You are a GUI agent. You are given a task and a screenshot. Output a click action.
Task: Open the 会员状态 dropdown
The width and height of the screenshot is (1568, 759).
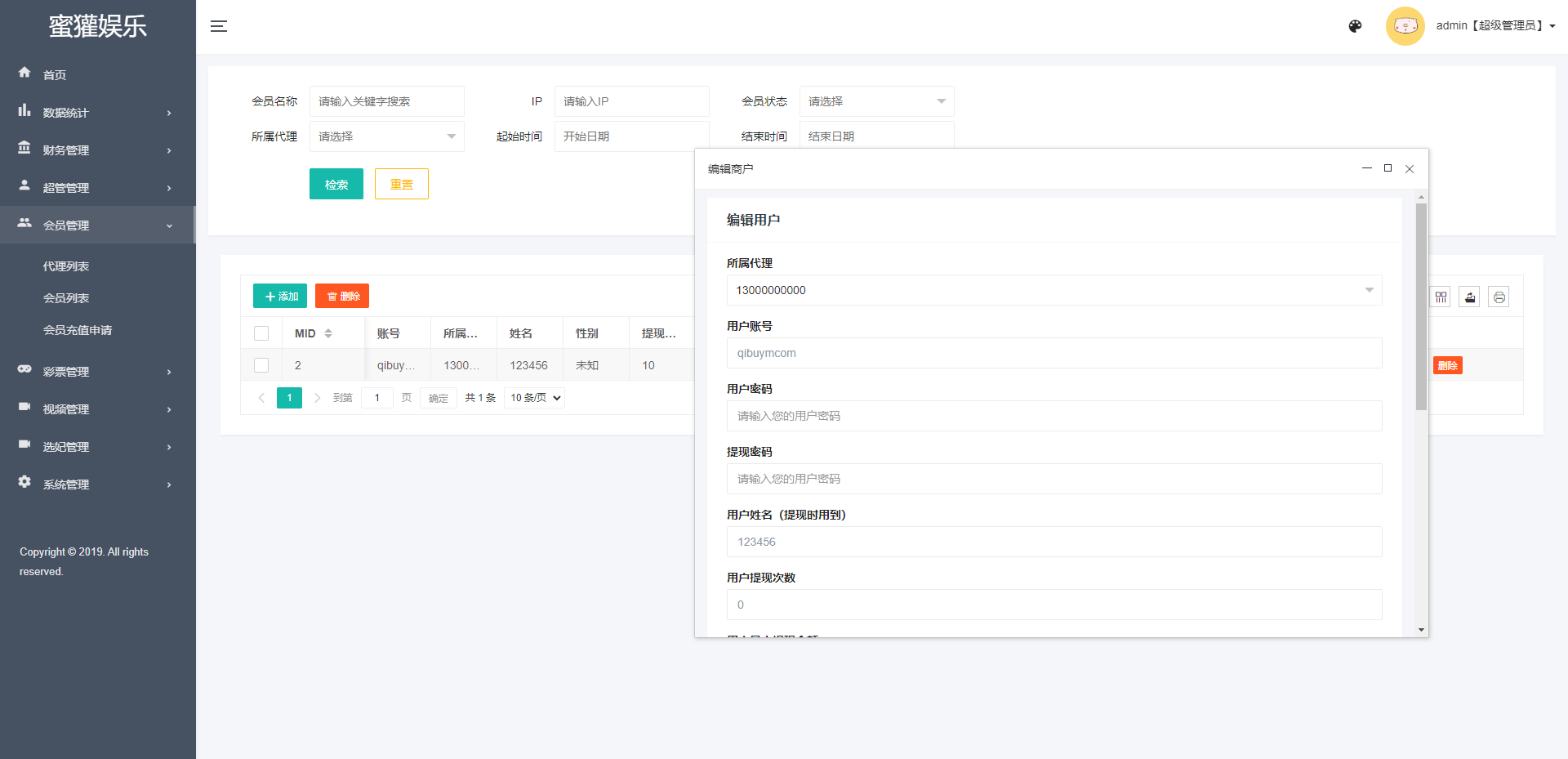(875, 101)
